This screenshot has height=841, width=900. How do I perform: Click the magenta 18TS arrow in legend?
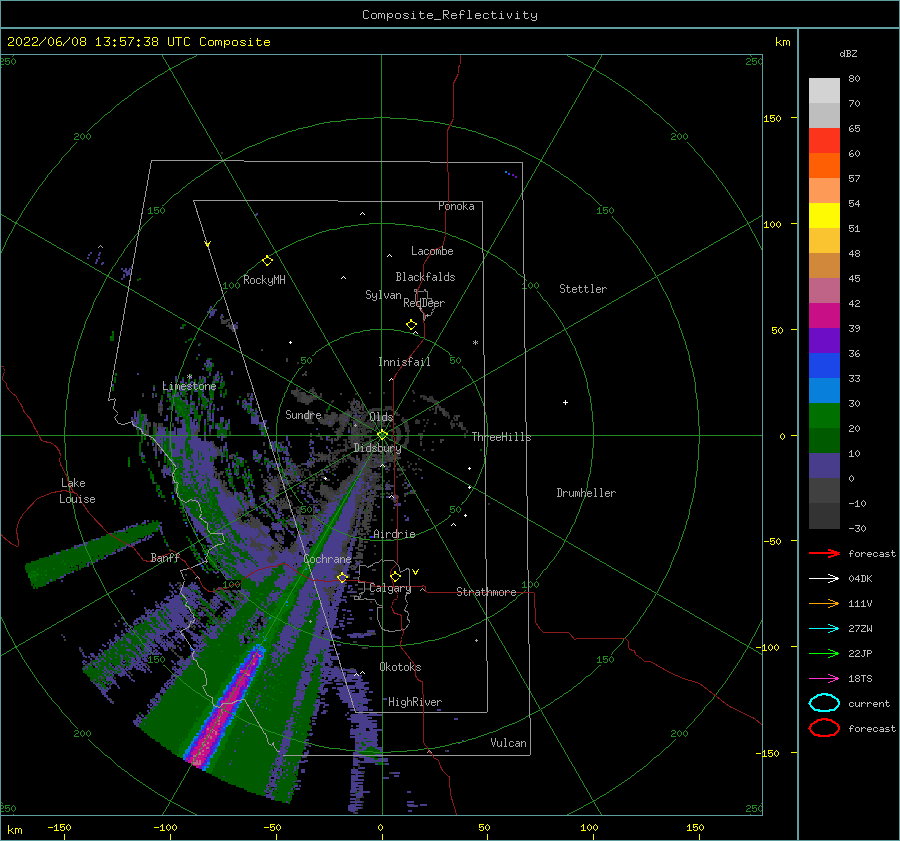point(824,679)
